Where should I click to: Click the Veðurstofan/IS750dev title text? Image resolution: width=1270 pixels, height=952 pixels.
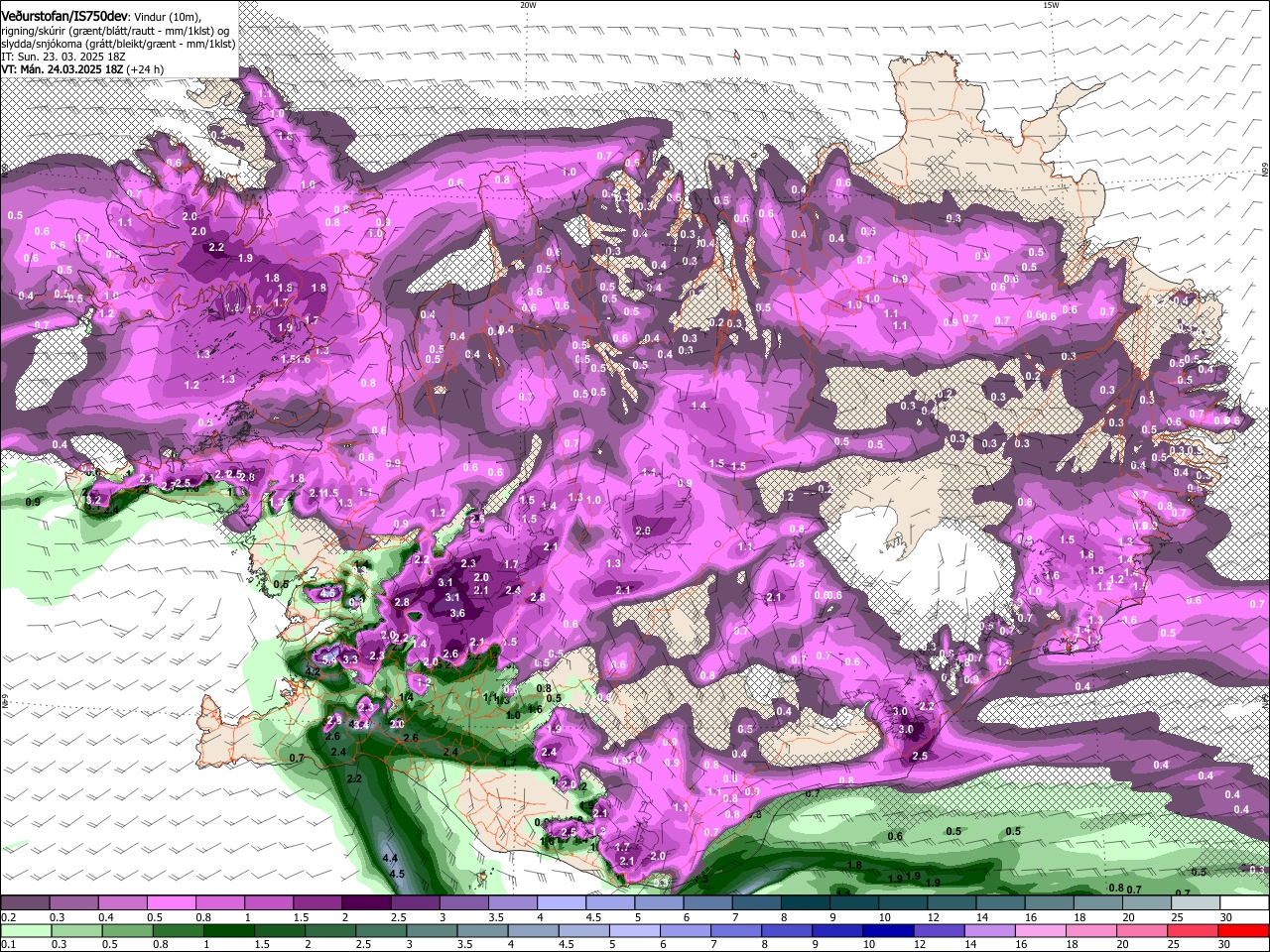click(x=64, y=17)
